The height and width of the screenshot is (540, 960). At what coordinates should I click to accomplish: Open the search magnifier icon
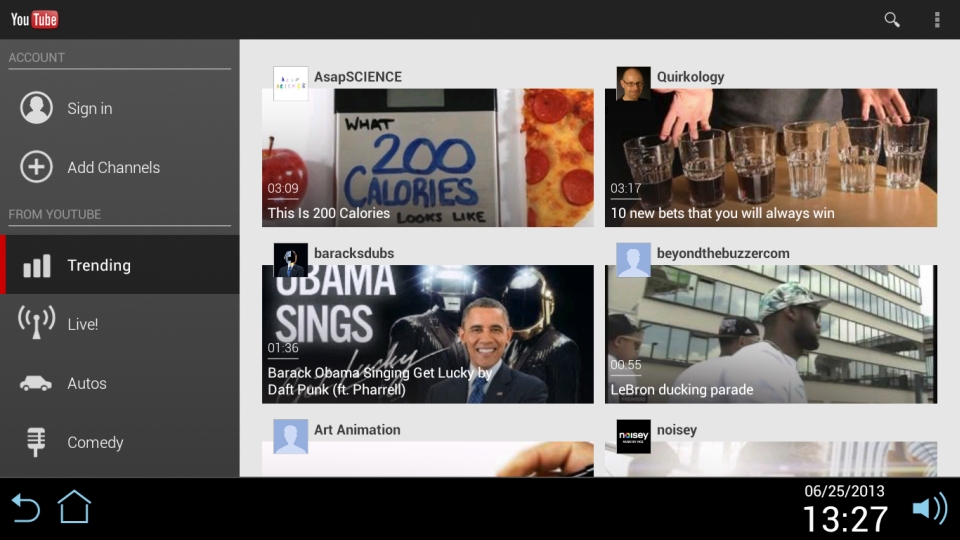[891, 20]
